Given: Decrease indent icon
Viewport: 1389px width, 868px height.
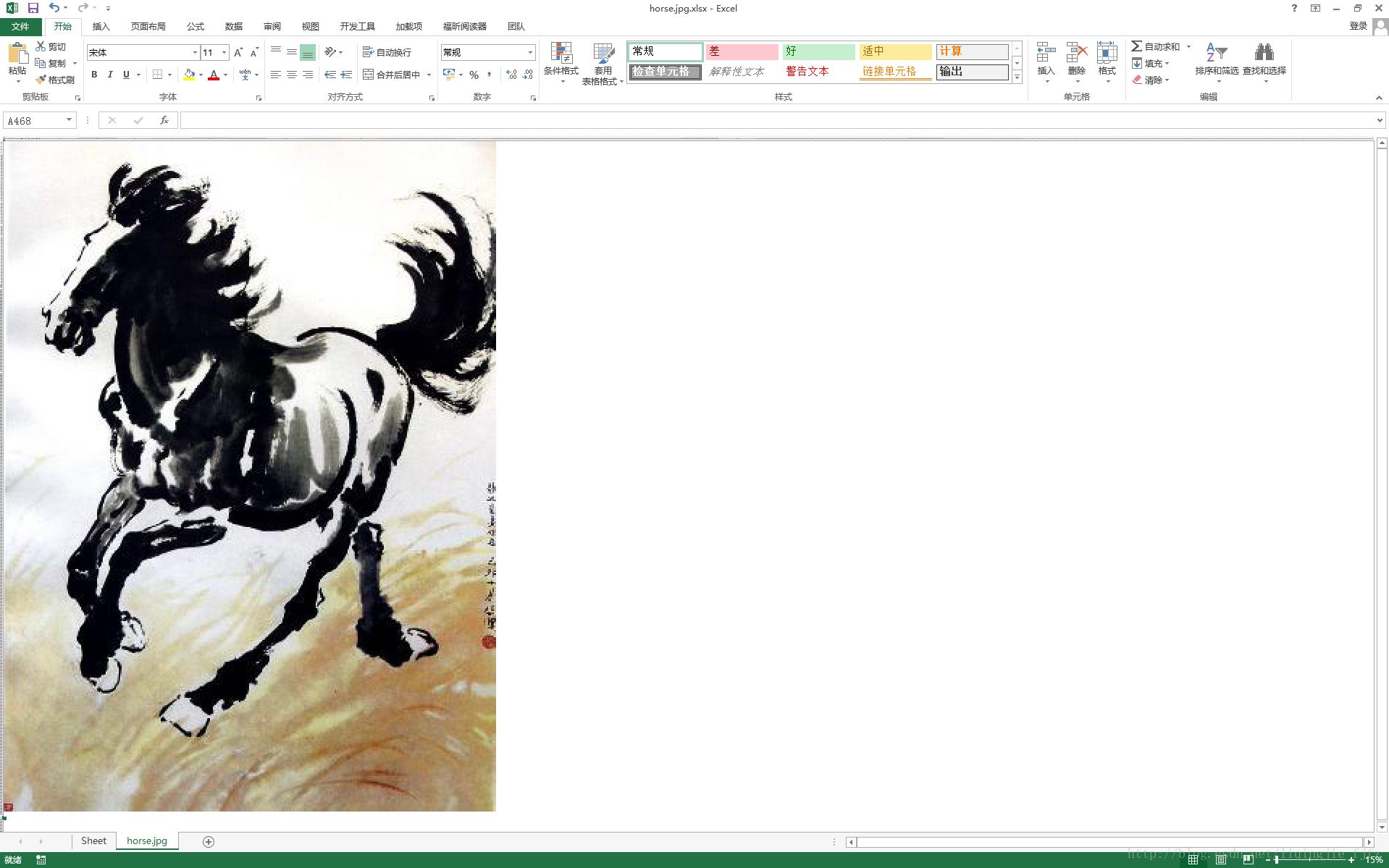Looking at the screenshot, I should [x=330, y=75].
